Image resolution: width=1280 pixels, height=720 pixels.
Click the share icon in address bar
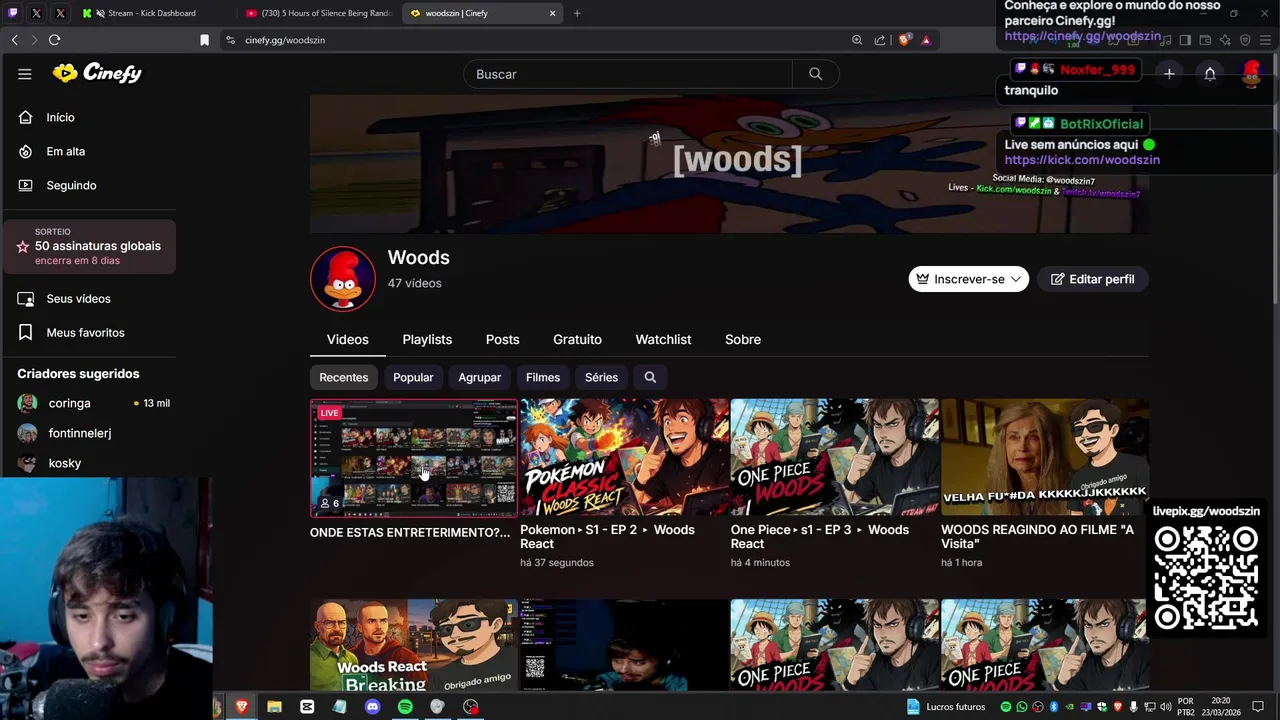[880, 40]
